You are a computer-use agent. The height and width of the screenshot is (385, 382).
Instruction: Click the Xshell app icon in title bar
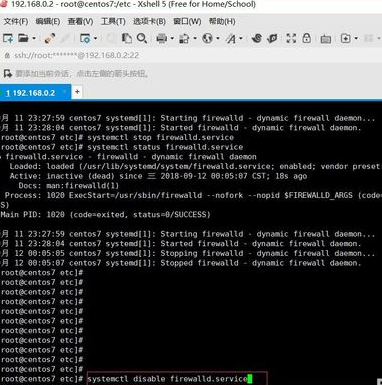coord(4,5)
